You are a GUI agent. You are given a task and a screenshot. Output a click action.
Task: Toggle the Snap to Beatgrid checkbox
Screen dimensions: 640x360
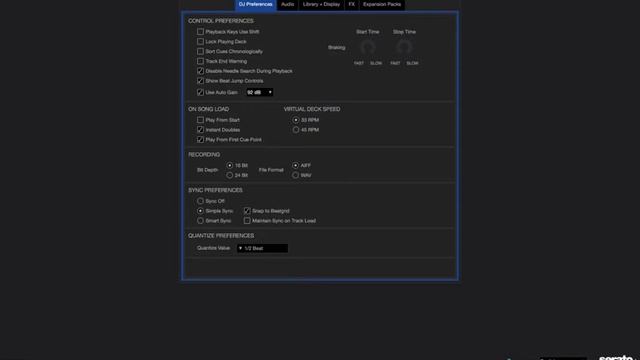point(247,211)
